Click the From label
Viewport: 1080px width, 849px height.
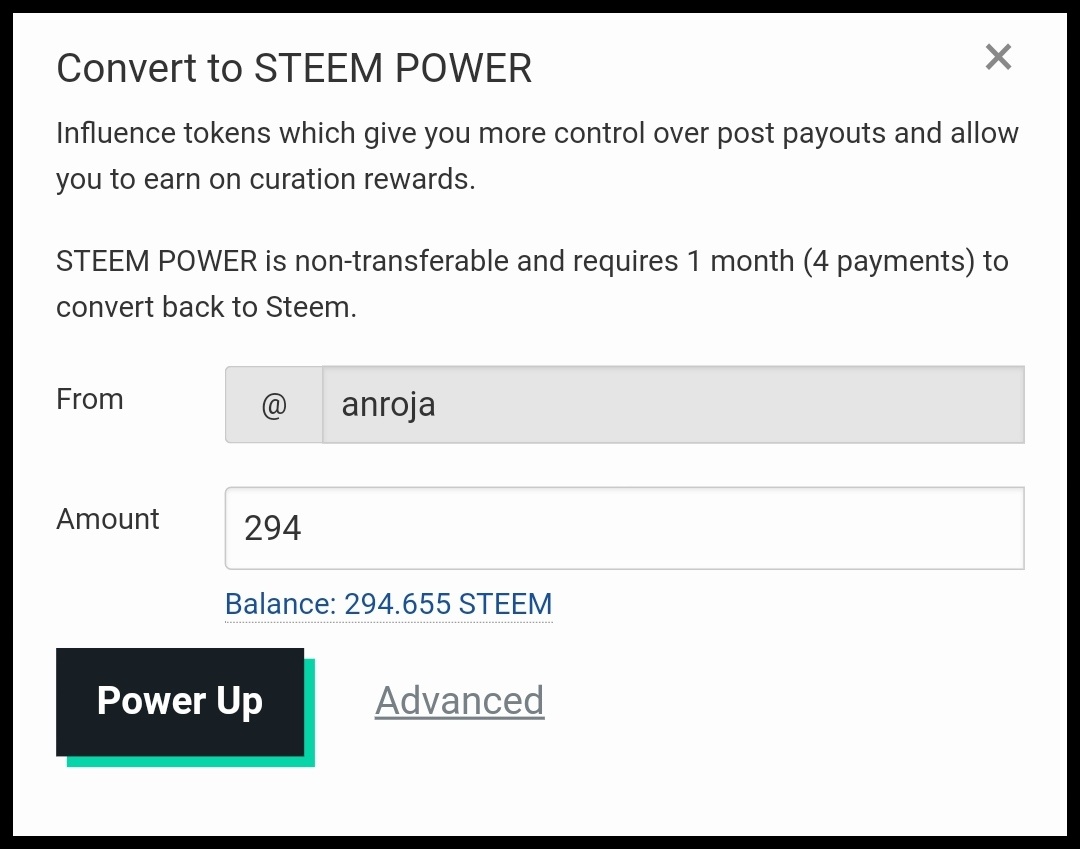[x=90, y=399]
